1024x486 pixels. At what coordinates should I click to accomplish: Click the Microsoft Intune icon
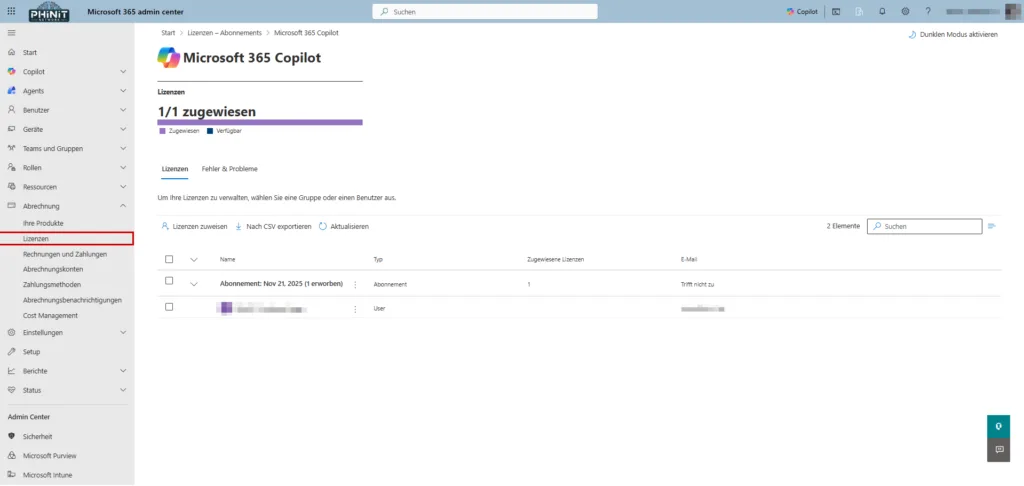11,475
